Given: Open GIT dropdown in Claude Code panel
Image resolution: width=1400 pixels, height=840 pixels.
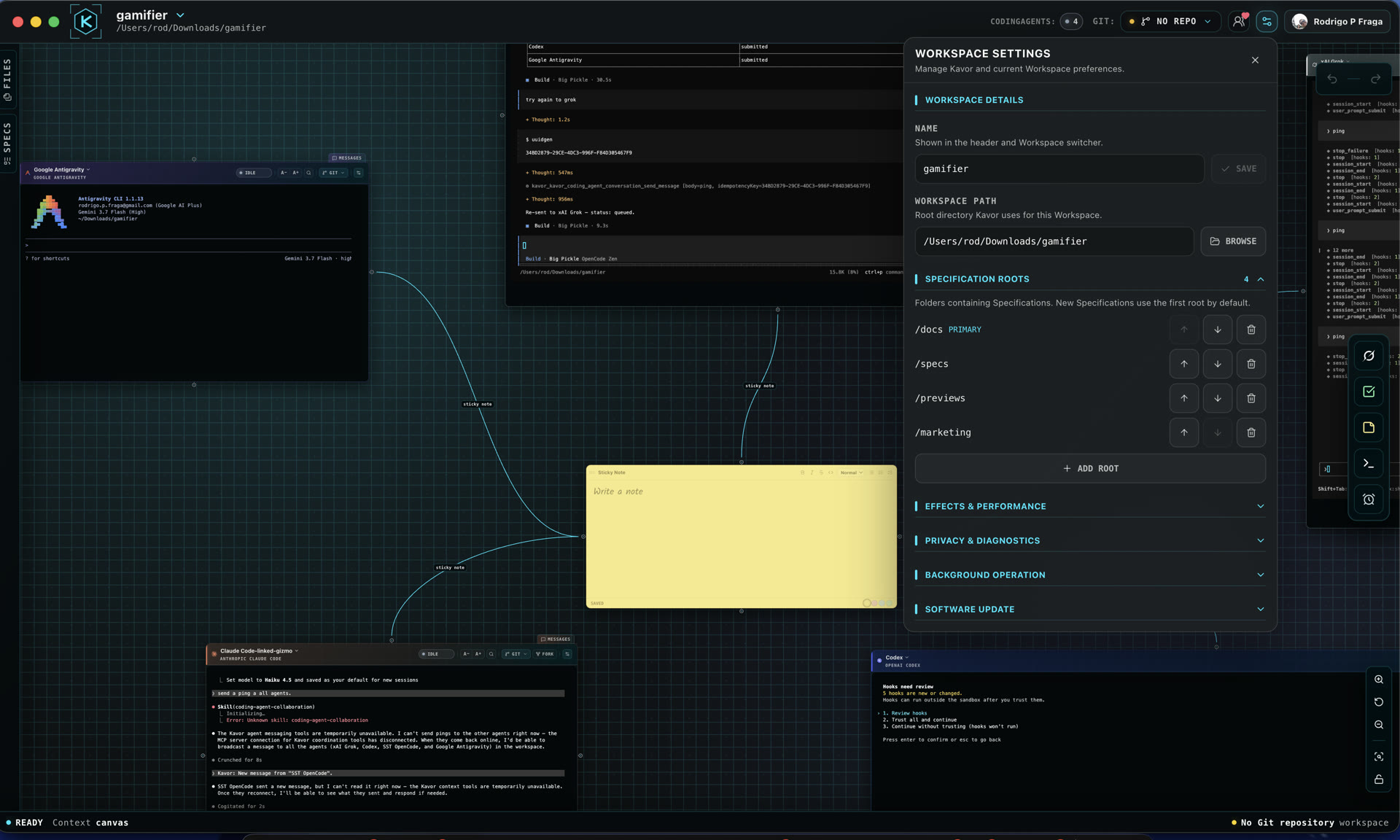Looking at the screenshot, I should tap(516, 654).
